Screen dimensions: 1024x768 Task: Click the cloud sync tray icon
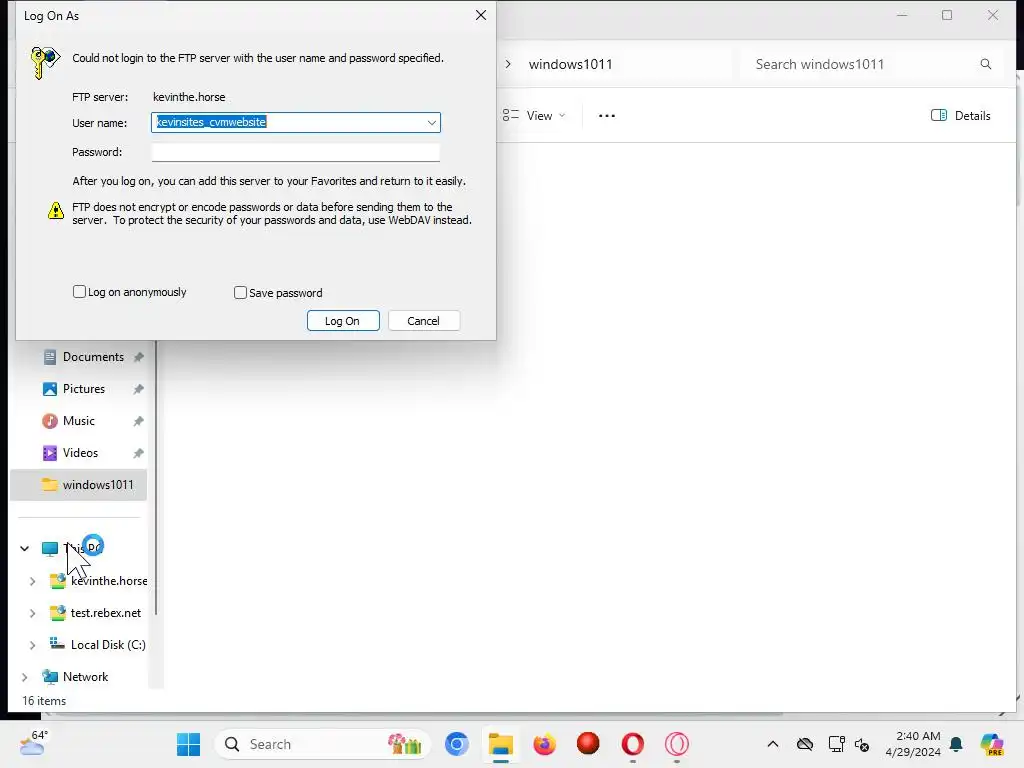tap(805, 744)
